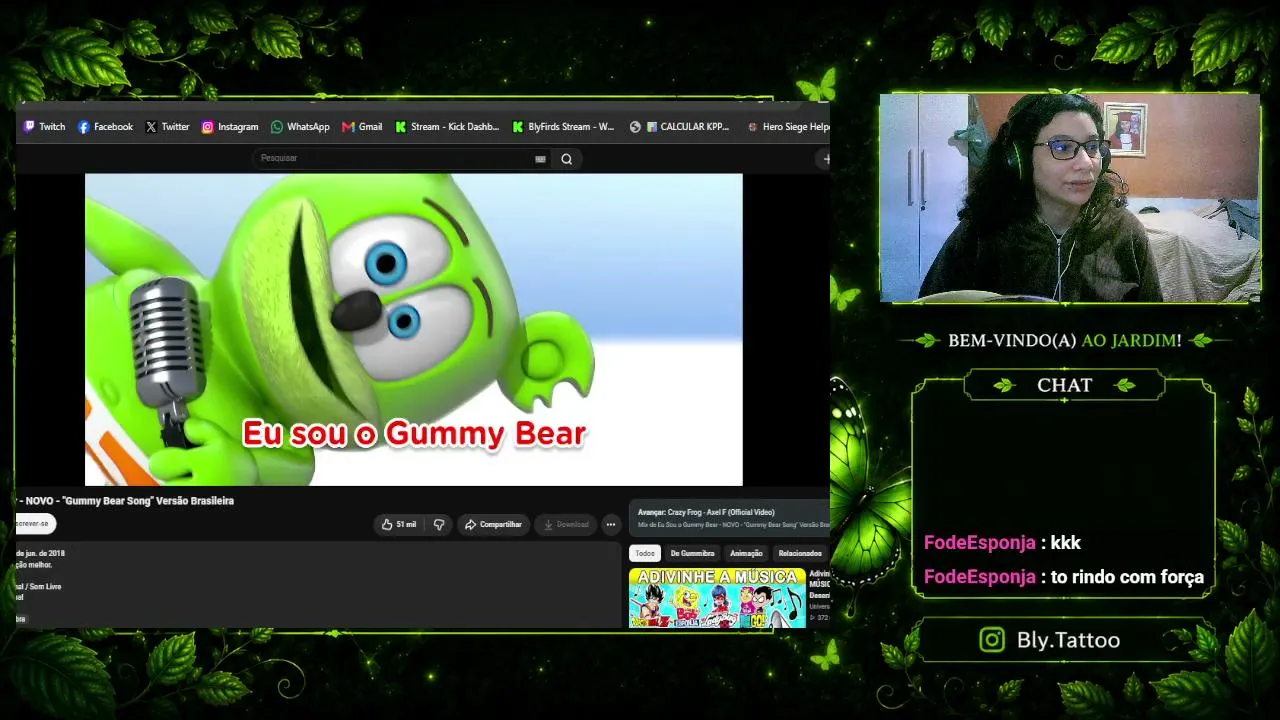Select the Todos filter chip
This screenshot has width=1280, height=720.
pos(645,553)
